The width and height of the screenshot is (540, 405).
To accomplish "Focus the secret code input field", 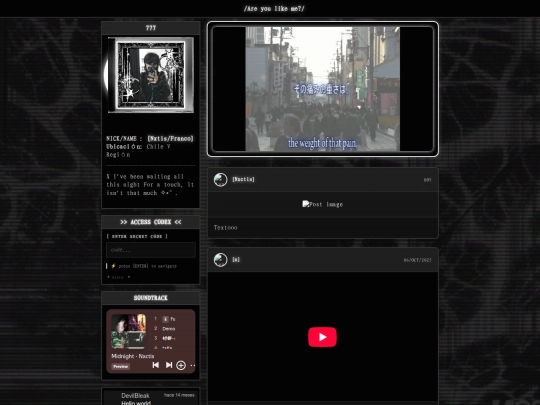I will [x=151, y=250].
